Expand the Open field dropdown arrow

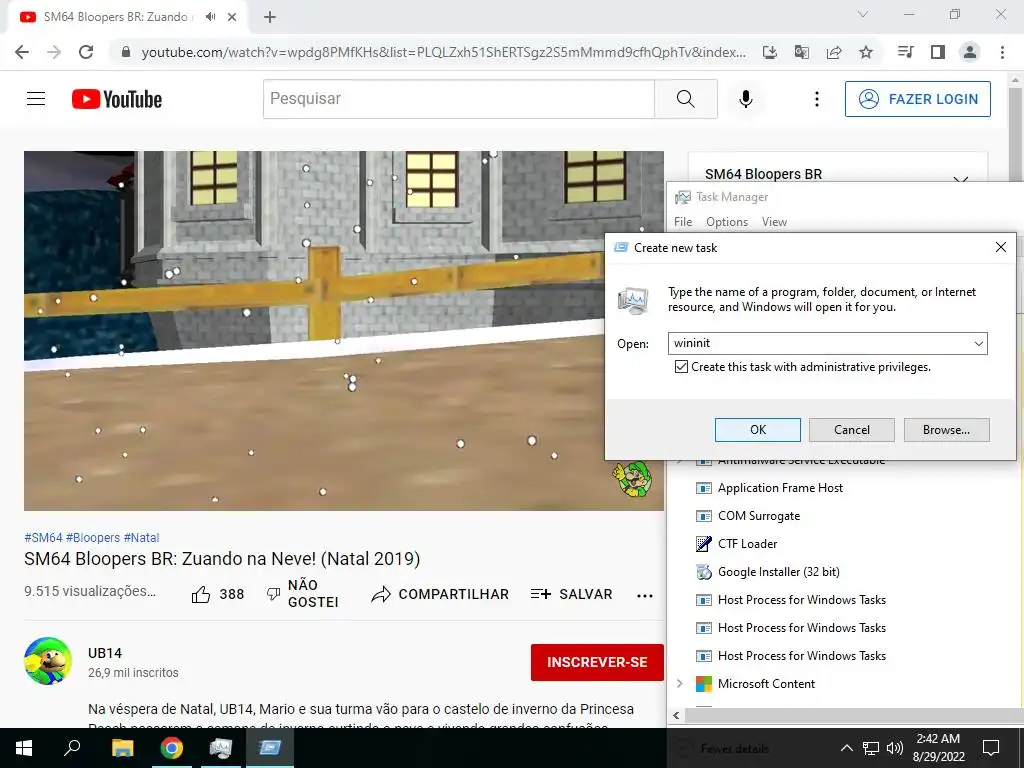pos(979,344)
